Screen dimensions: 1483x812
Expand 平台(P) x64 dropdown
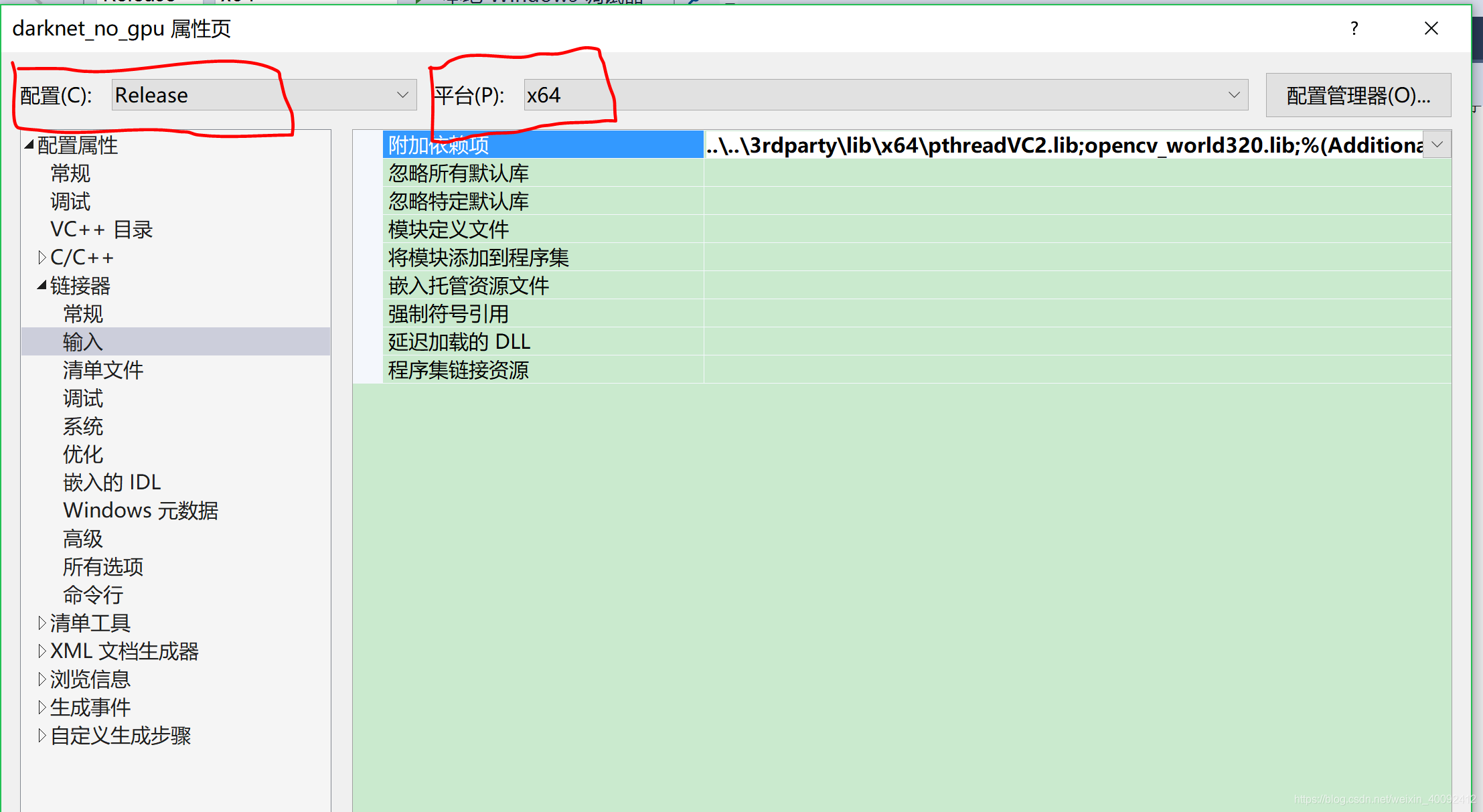coord(1233,95)
